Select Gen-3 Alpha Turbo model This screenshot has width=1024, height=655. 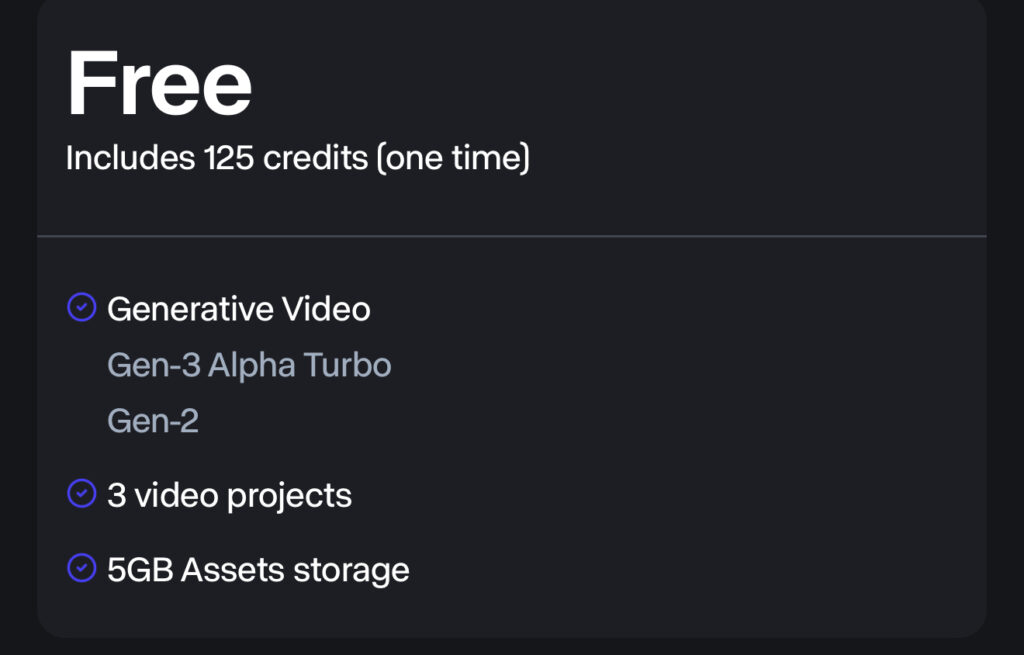249,365
